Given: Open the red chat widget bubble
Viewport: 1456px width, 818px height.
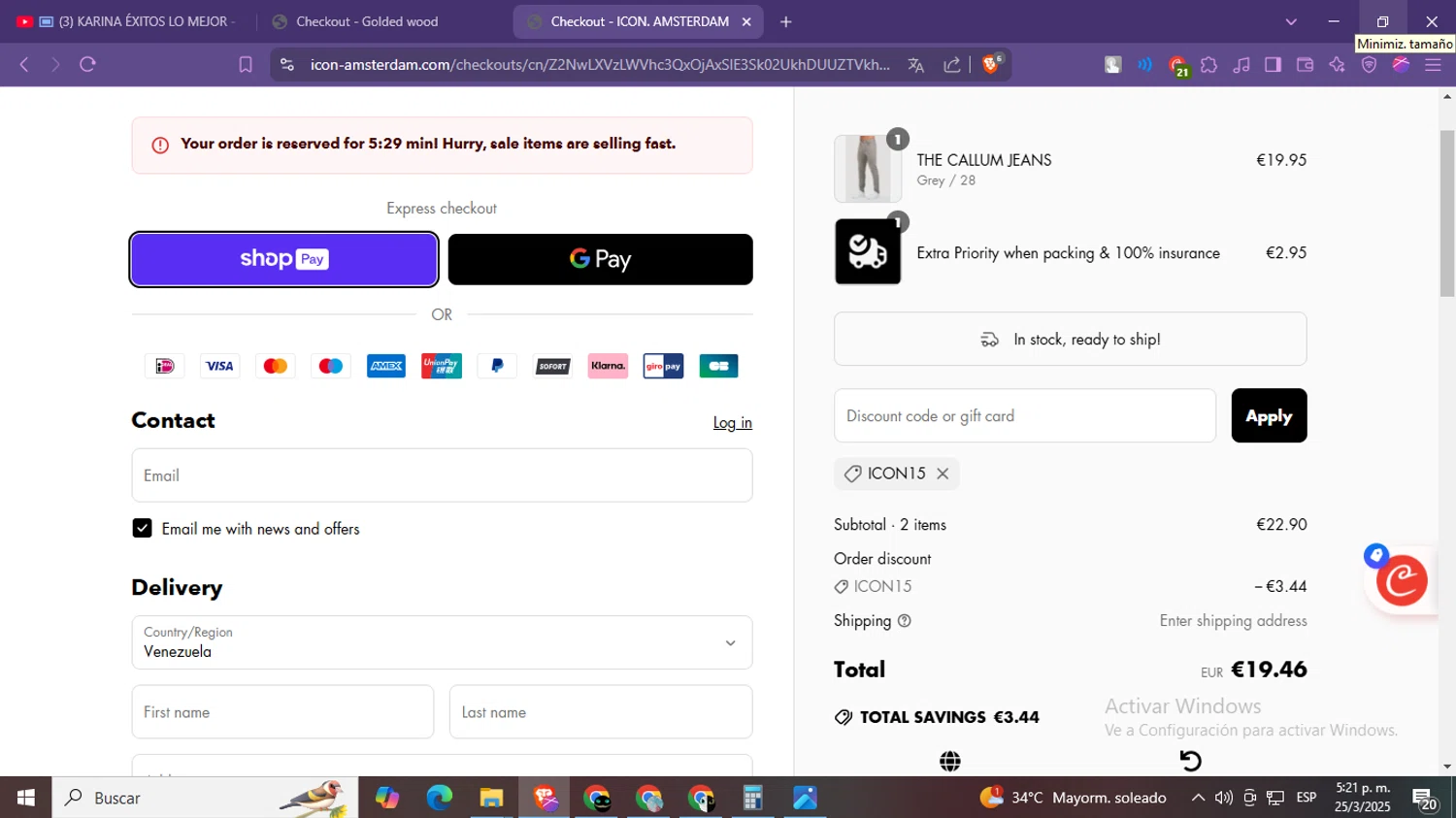Looking at the screenshot, I should click(x=1402, y=580).
